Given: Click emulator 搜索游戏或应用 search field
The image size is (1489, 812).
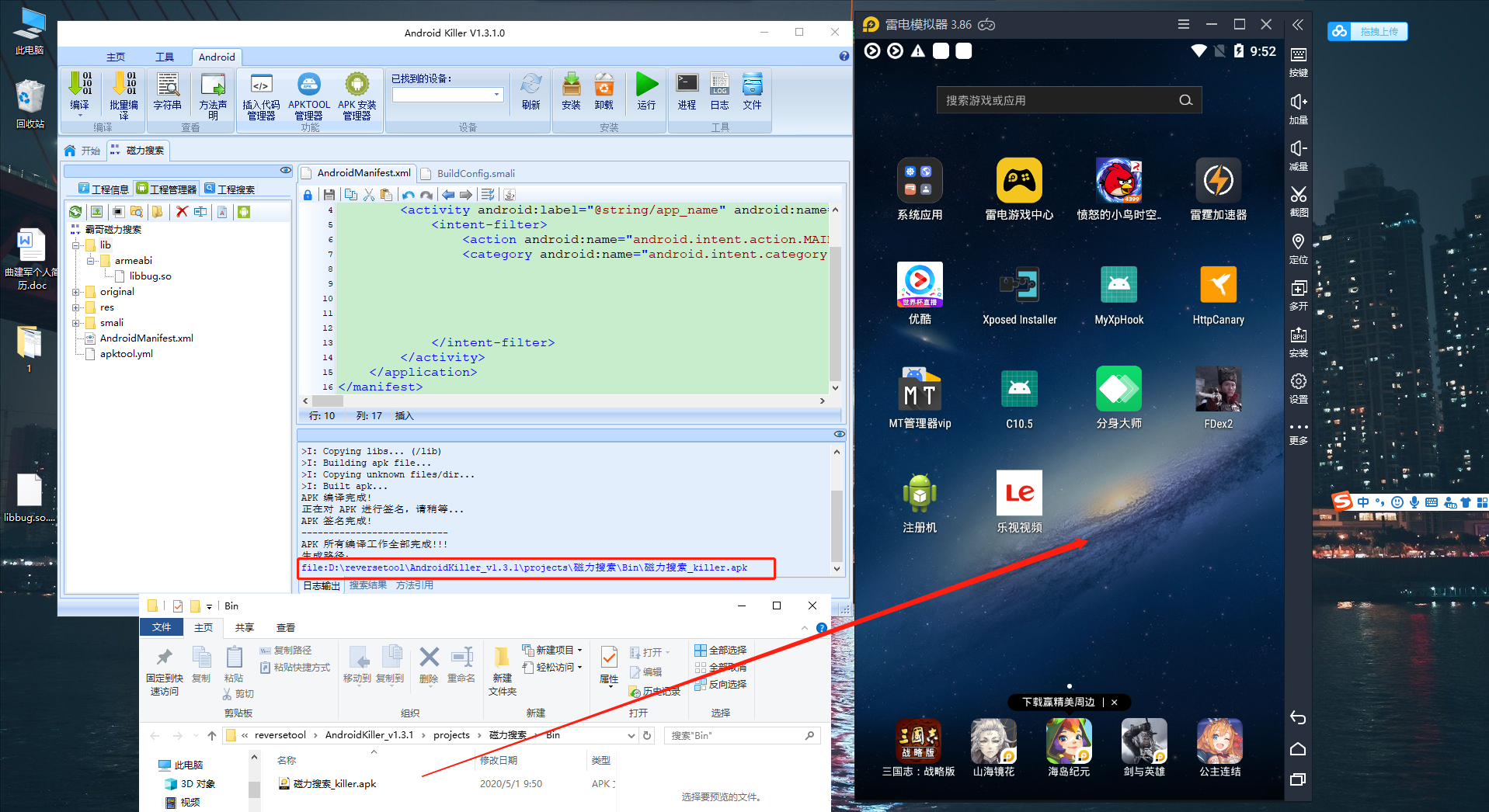Looking at the screenshot, I should pyautogui.click(x=1069, y=100).
